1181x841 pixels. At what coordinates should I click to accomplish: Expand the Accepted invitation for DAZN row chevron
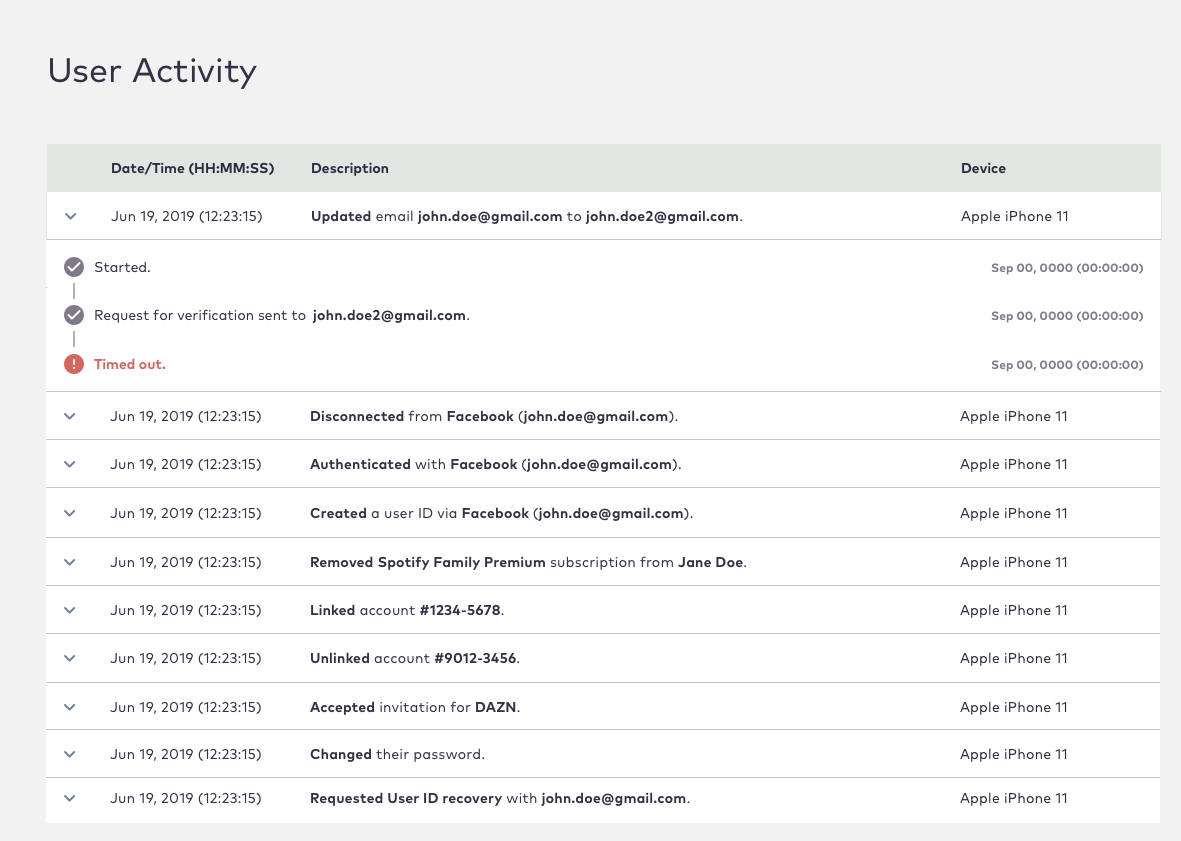click(x=70, y=707)
